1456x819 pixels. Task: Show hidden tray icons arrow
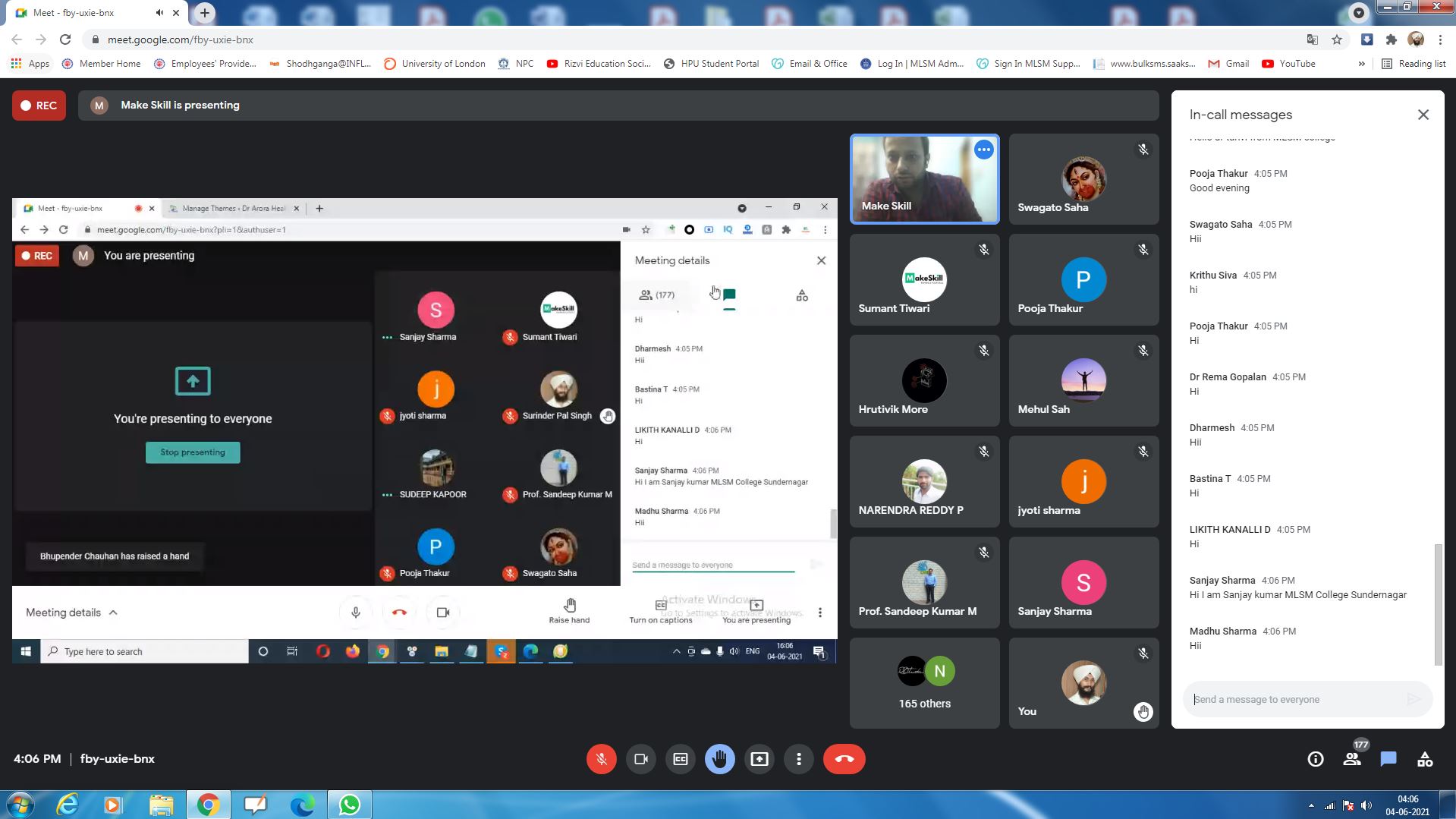point(1311,805)
